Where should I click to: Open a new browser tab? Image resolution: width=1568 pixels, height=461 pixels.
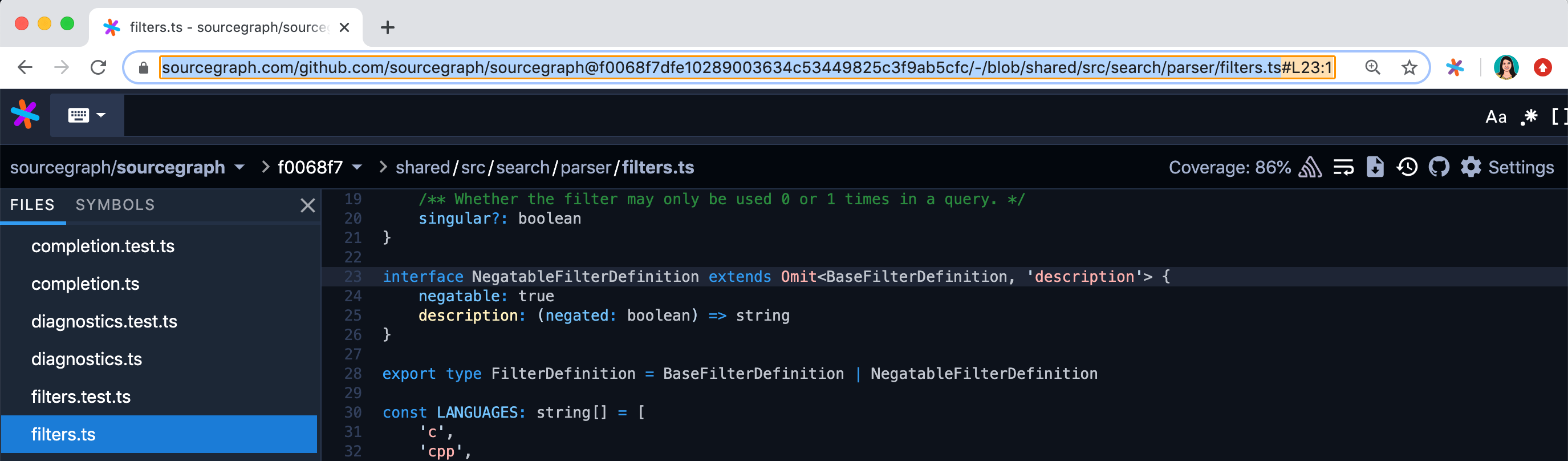click(387, 27)
